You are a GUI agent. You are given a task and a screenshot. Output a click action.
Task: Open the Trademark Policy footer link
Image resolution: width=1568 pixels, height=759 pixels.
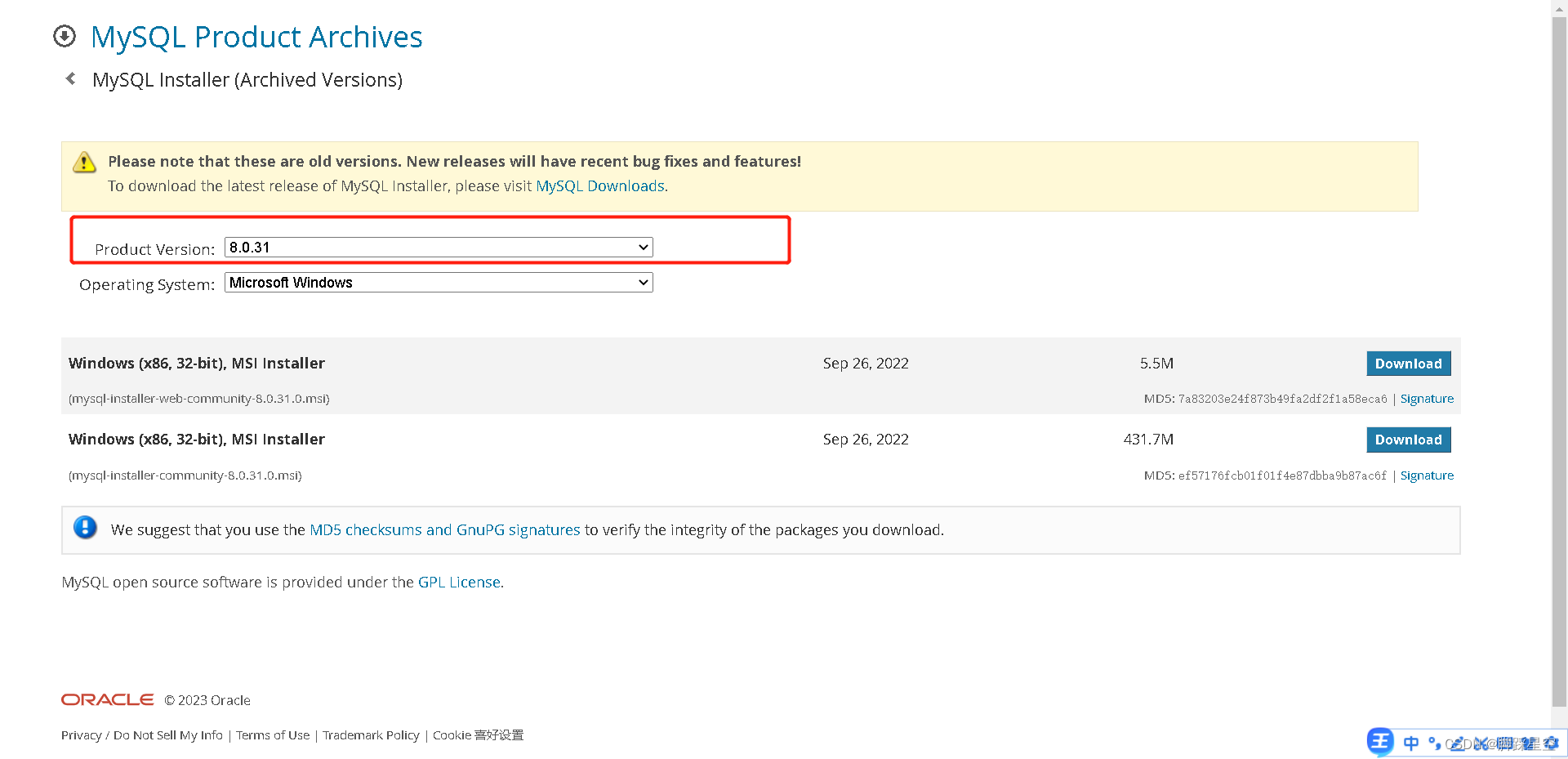pos(371,735)
